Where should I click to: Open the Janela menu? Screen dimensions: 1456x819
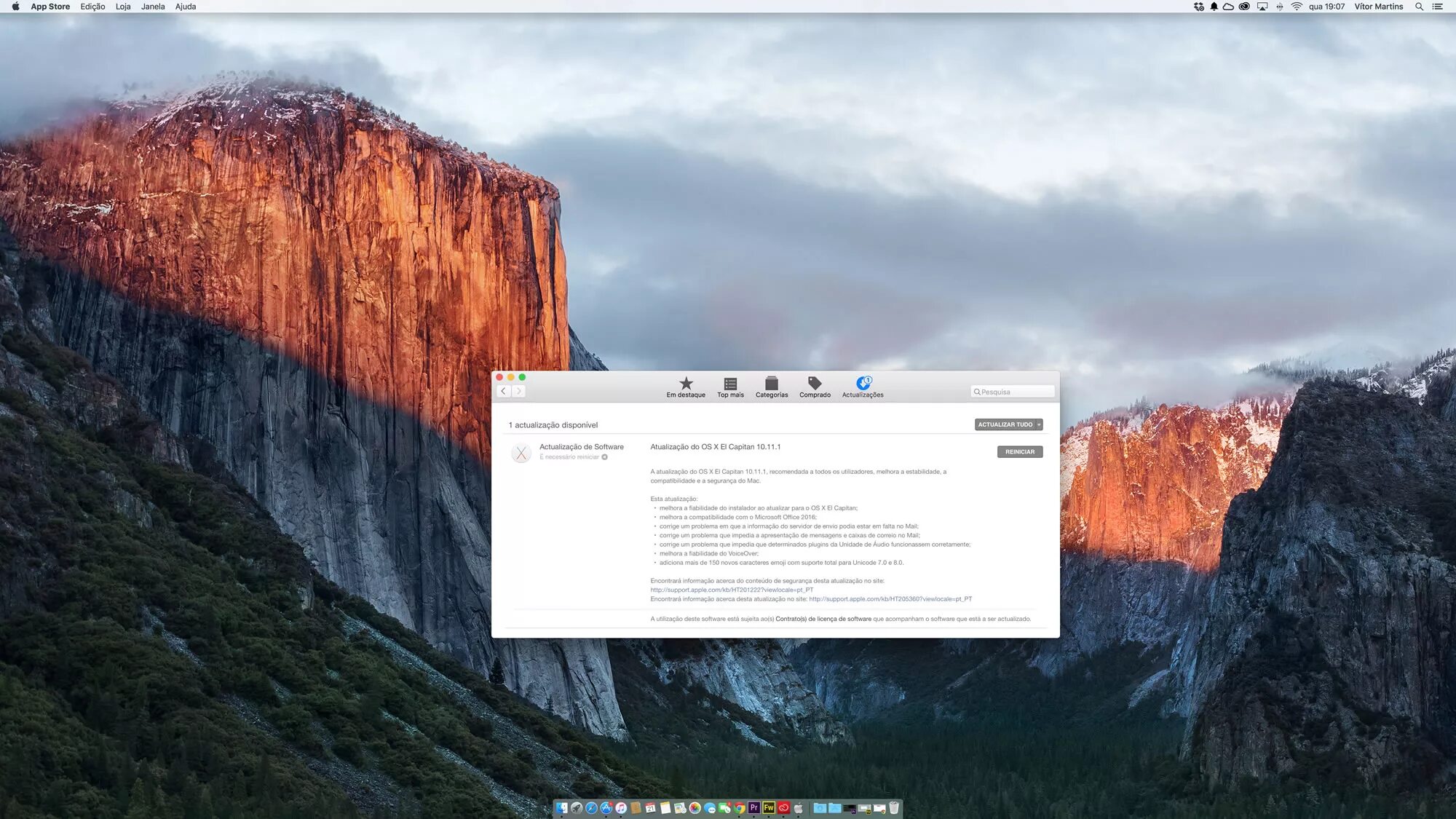click(x=153, y=7)
